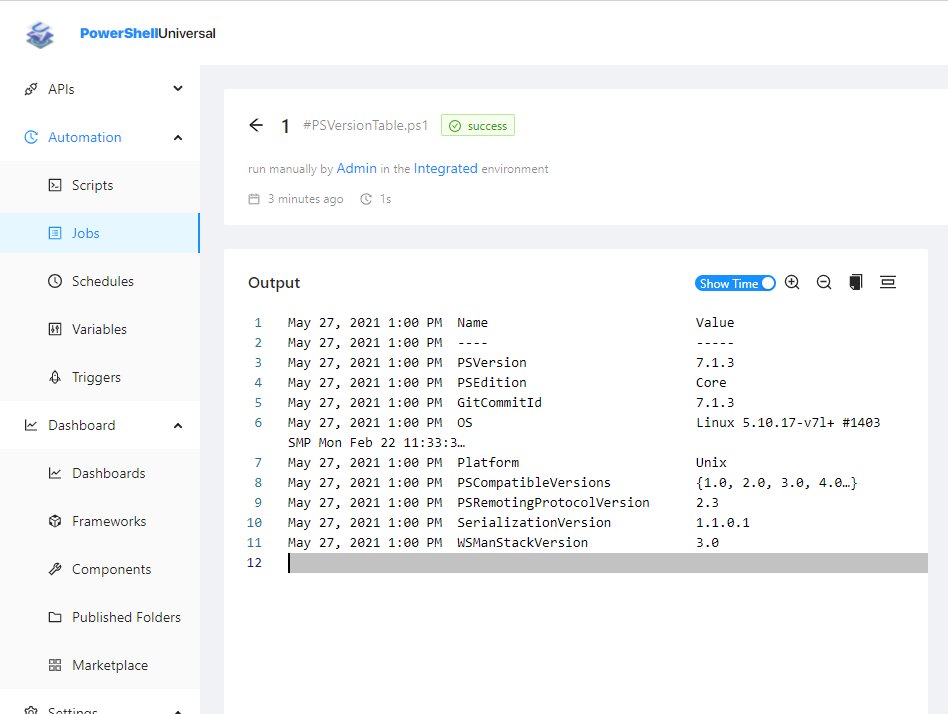This screenshot has height=714, width=948.
Task: Click the PSVersion output line
Action: [607, 362]
